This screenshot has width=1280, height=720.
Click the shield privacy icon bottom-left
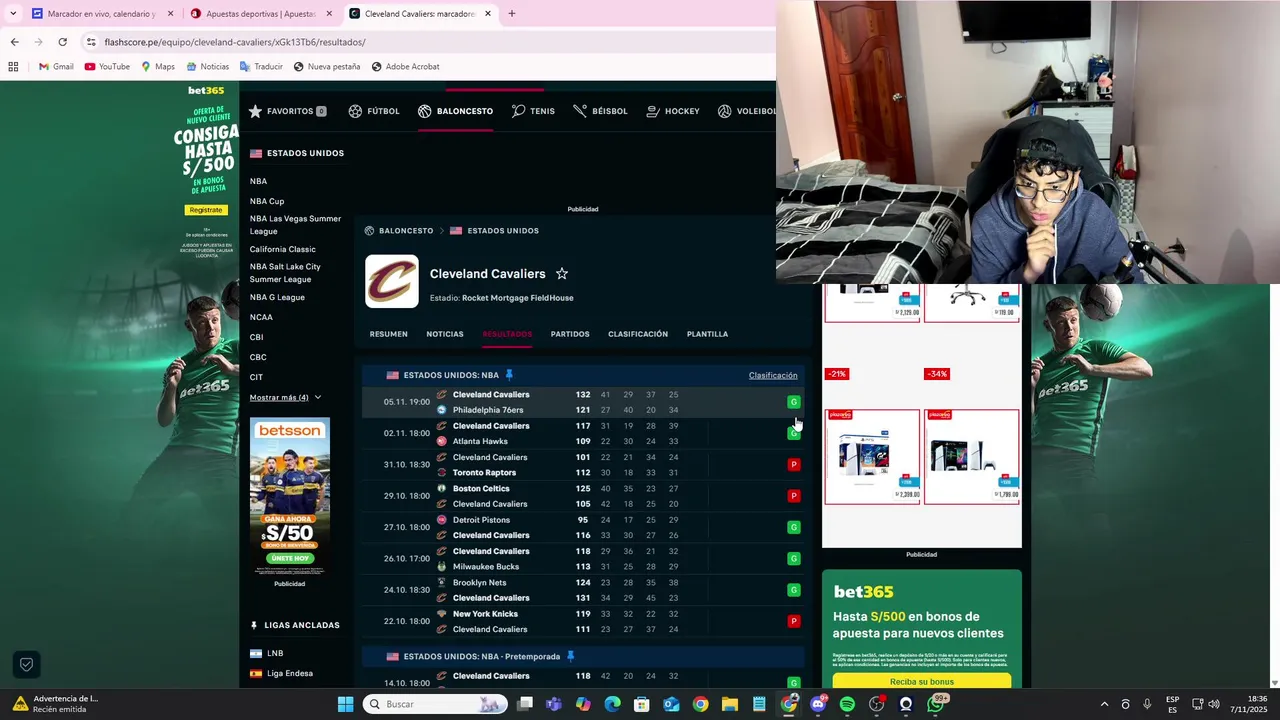pyautogui.click(x=26, y=664)
